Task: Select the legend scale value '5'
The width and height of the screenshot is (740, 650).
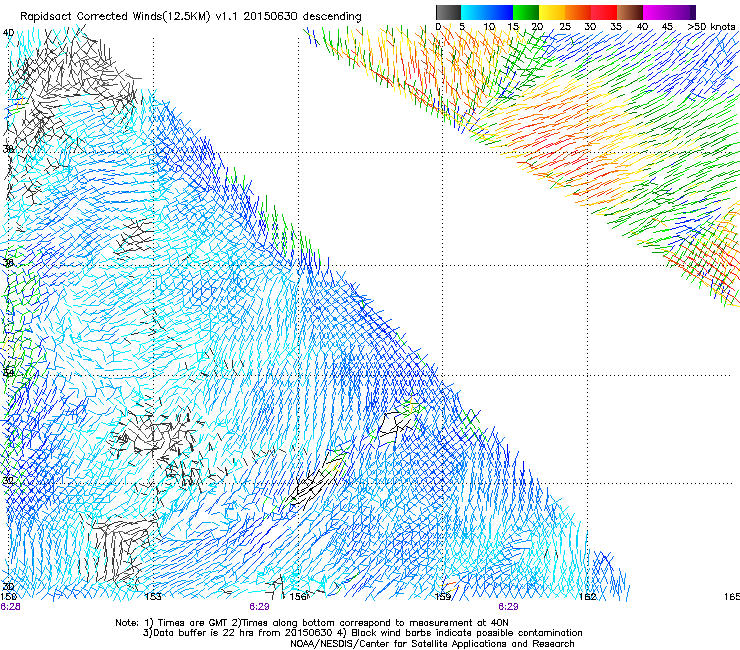Action: coord(462,27)
